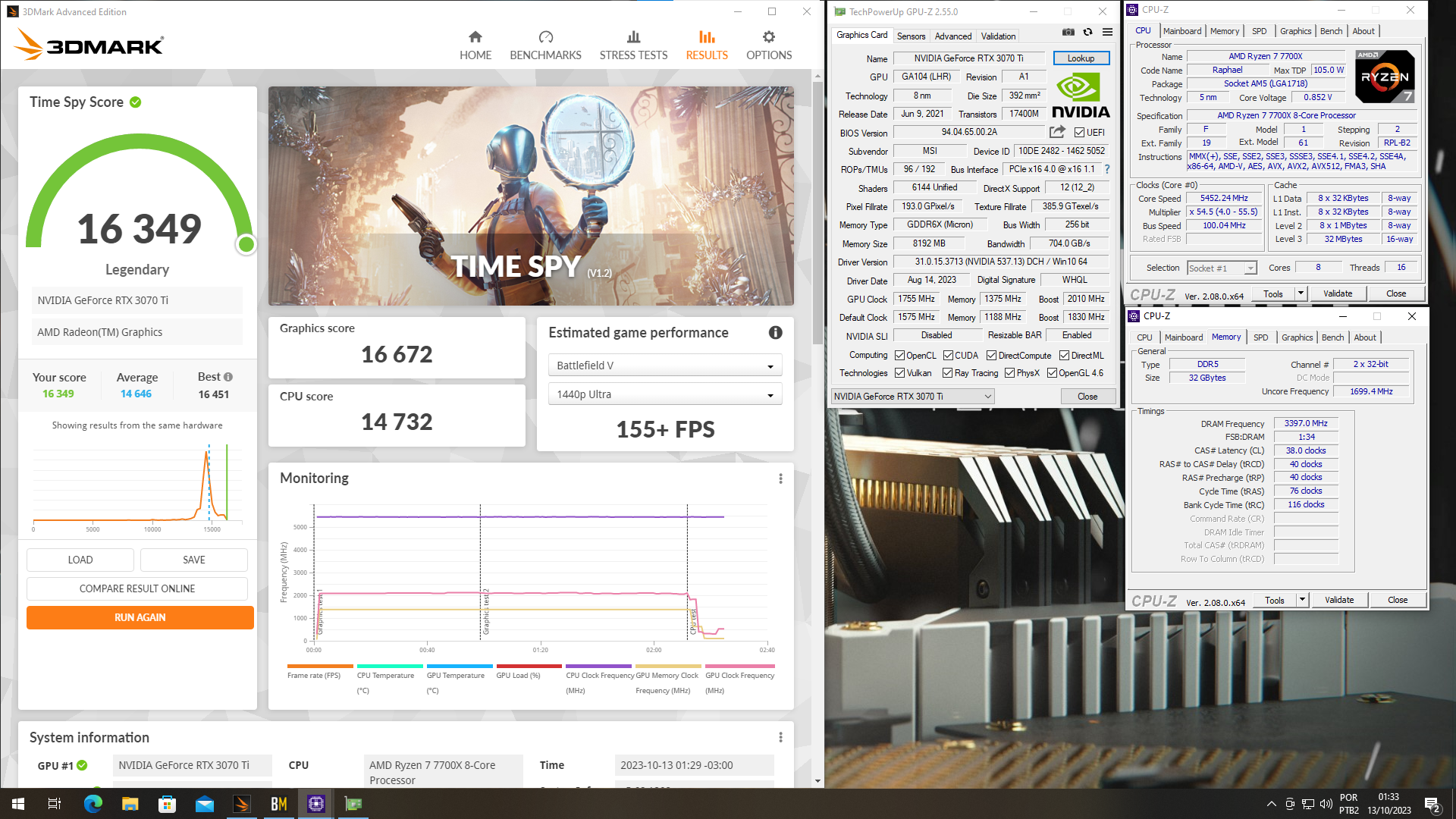1456x819 pixels.
Task: Switch to the Validation tab in GPU-Z
Action: pos(998,36)
